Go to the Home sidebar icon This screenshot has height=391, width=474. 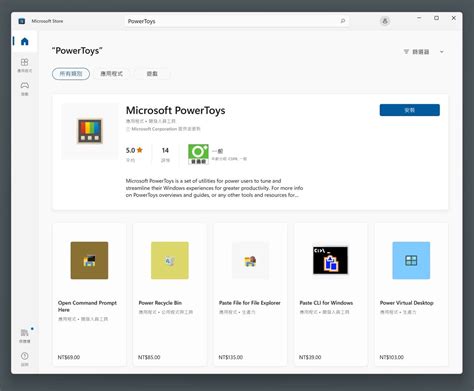(x=25, y=41)
